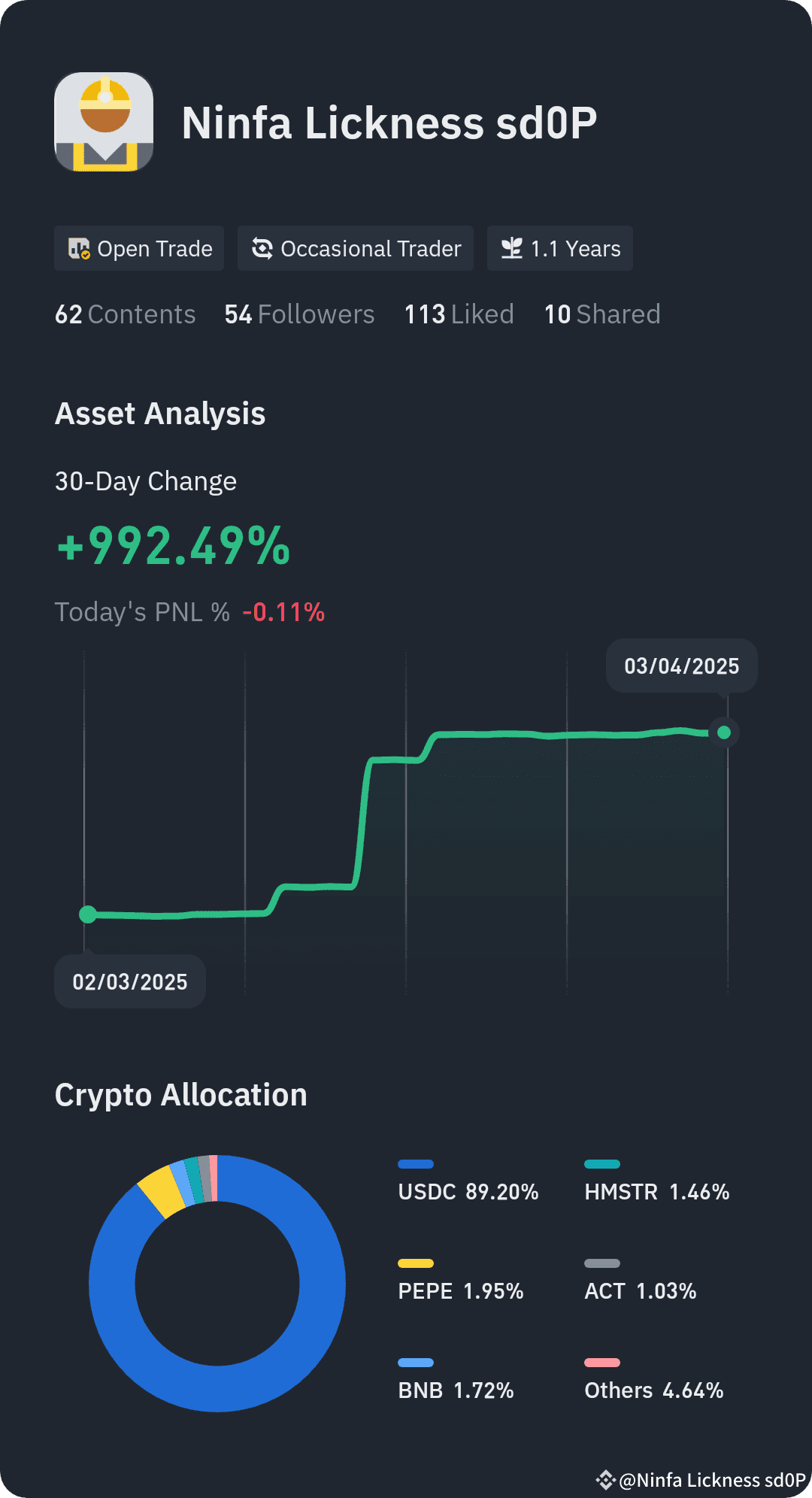The height and width of the screenshot is (1498, 812).
Task: Click the Binance logo watermark icon
Action: 605,1480
